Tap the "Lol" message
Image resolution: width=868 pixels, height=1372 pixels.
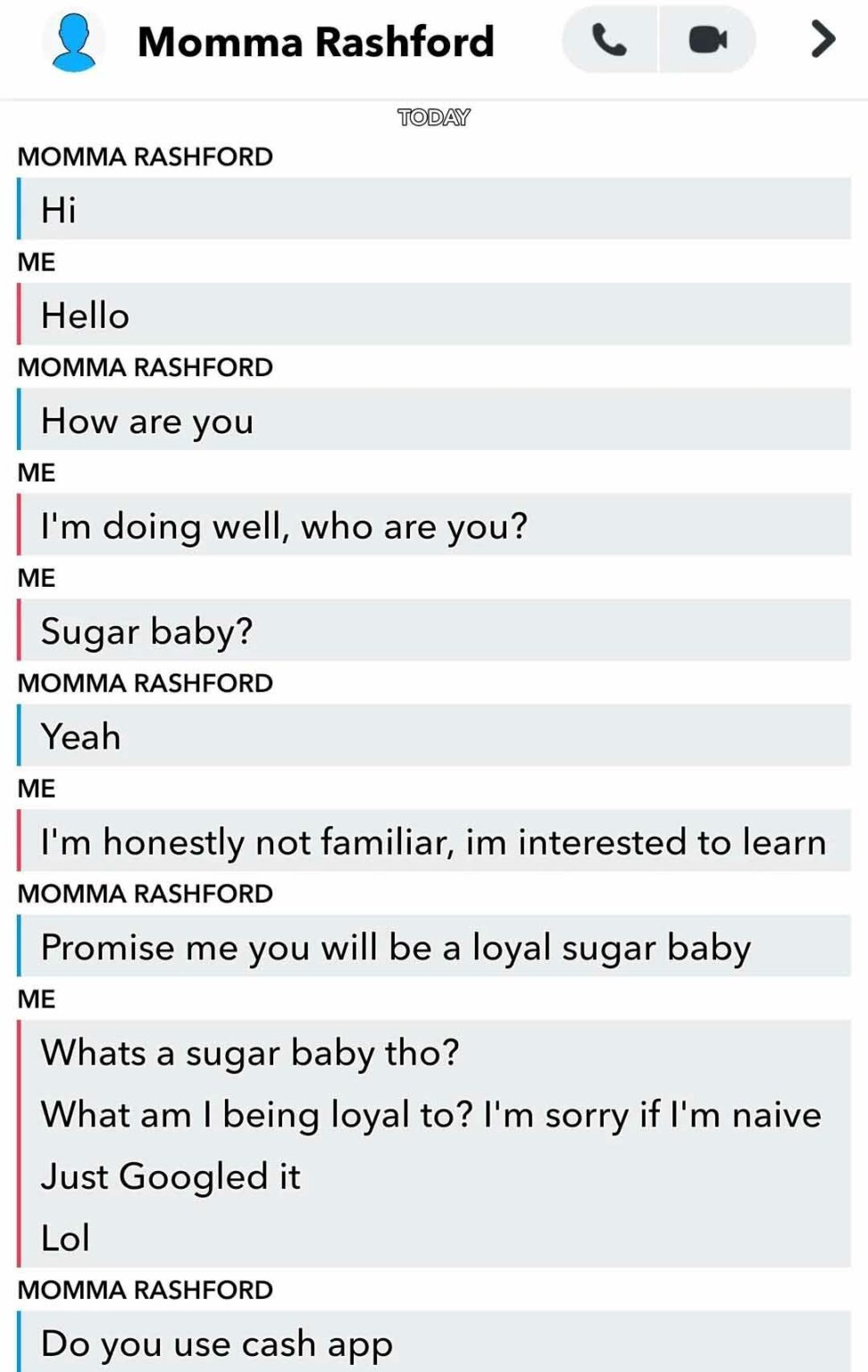(65, 1238)
